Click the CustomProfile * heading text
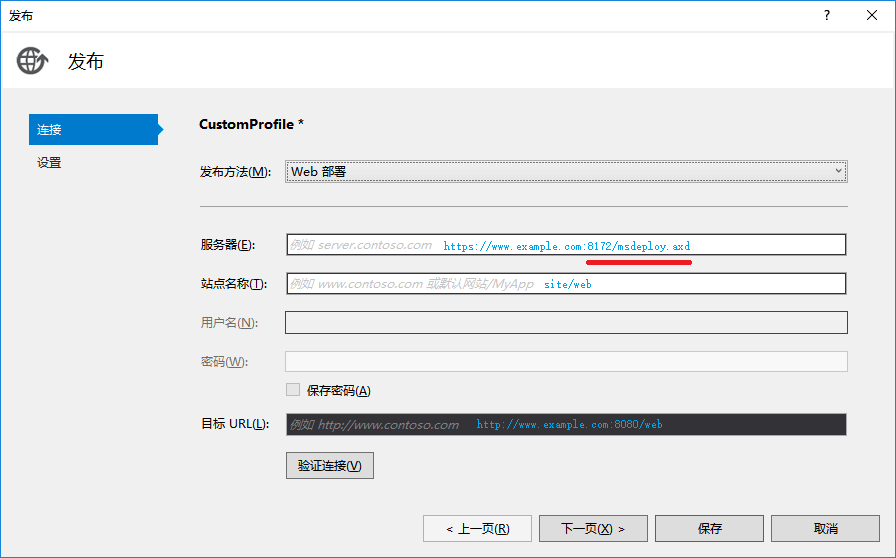This screenshot has width=896, height=558. [251, 124]
